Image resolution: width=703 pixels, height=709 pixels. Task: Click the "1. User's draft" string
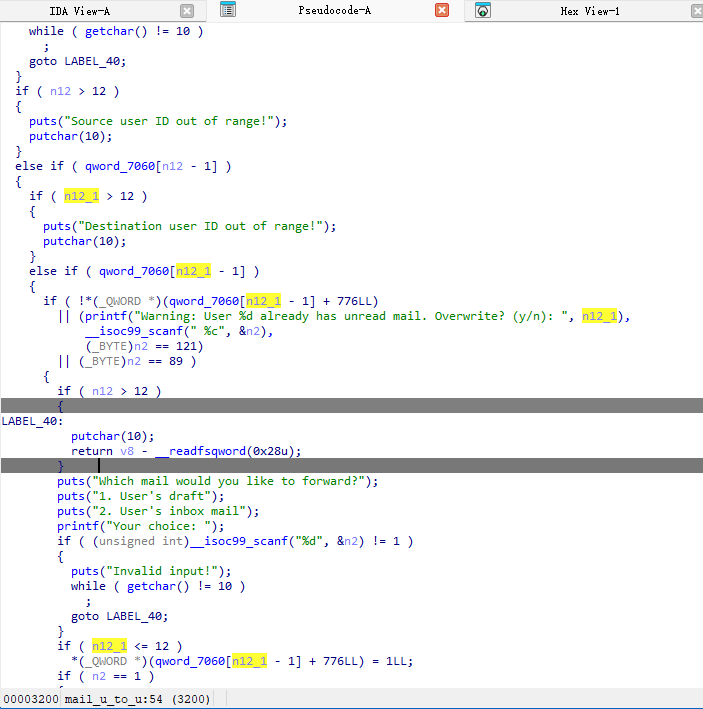(151, 496)
